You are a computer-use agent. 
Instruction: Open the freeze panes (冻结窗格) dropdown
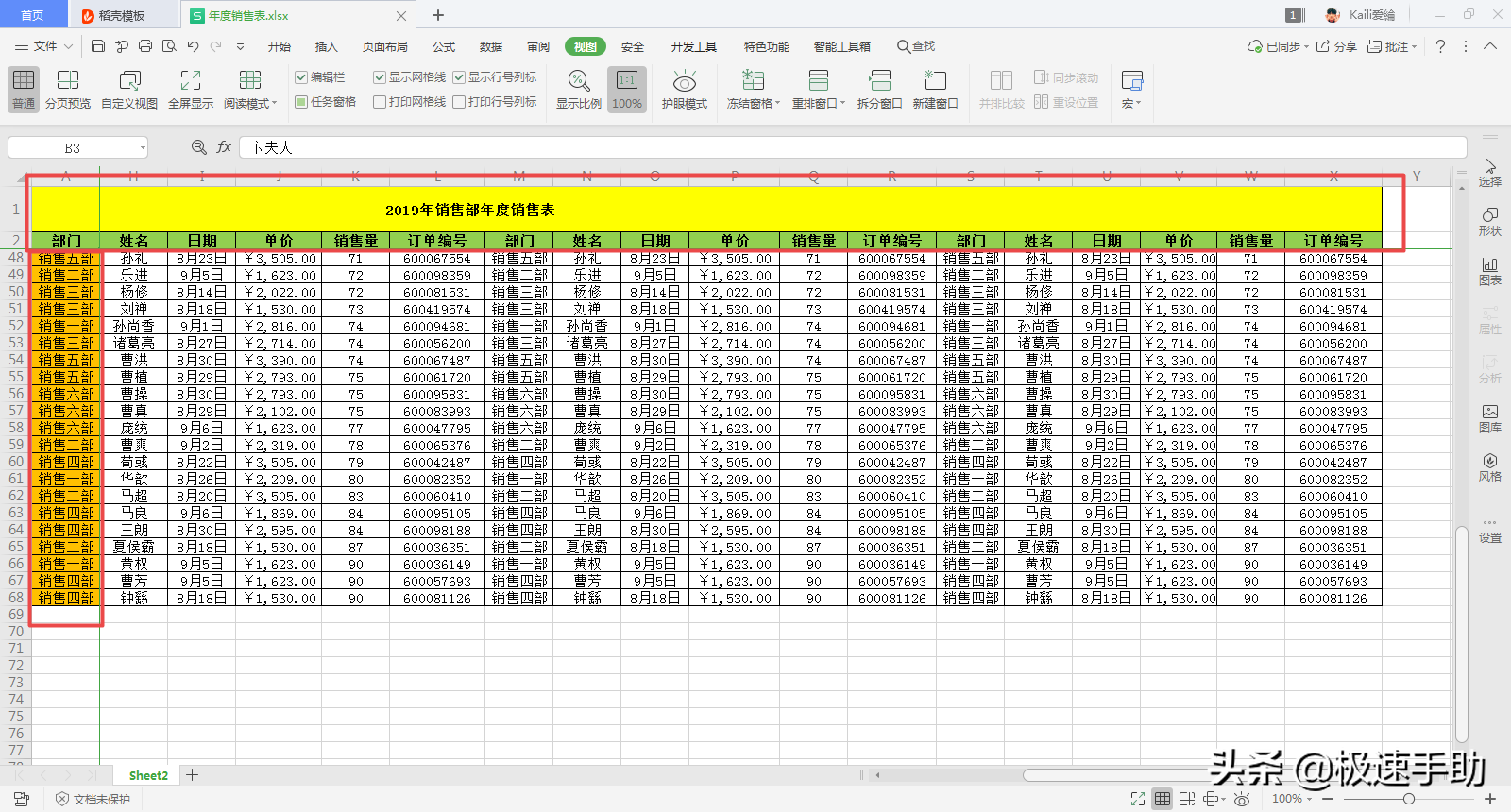[x=753, y=90]
